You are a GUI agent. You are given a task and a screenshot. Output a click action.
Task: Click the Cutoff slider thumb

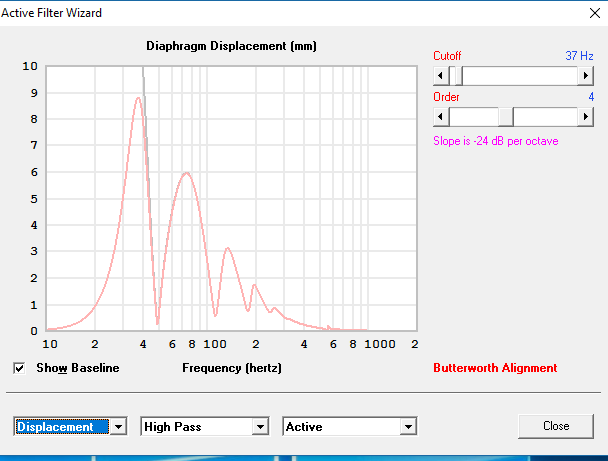coord(455,76)
